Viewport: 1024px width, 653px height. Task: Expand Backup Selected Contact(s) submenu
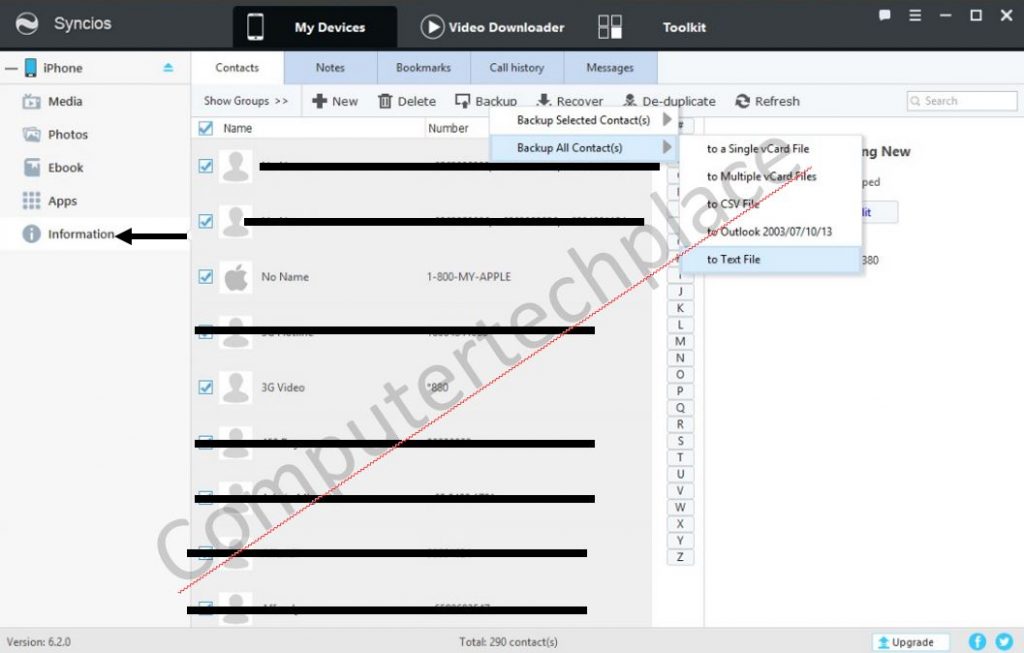(x=583, y=120)
